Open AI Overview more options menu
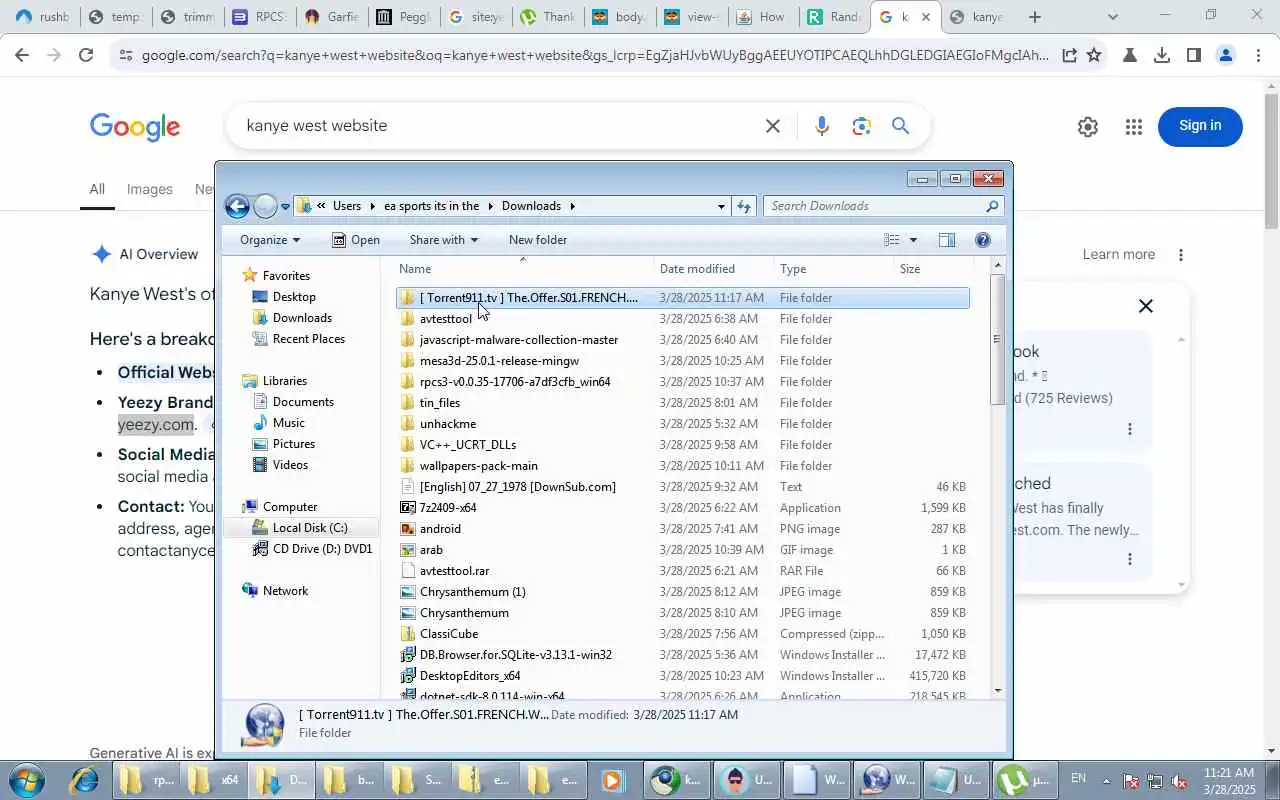The height and width of the screenshot is (800, 1280). (1181, 255)
